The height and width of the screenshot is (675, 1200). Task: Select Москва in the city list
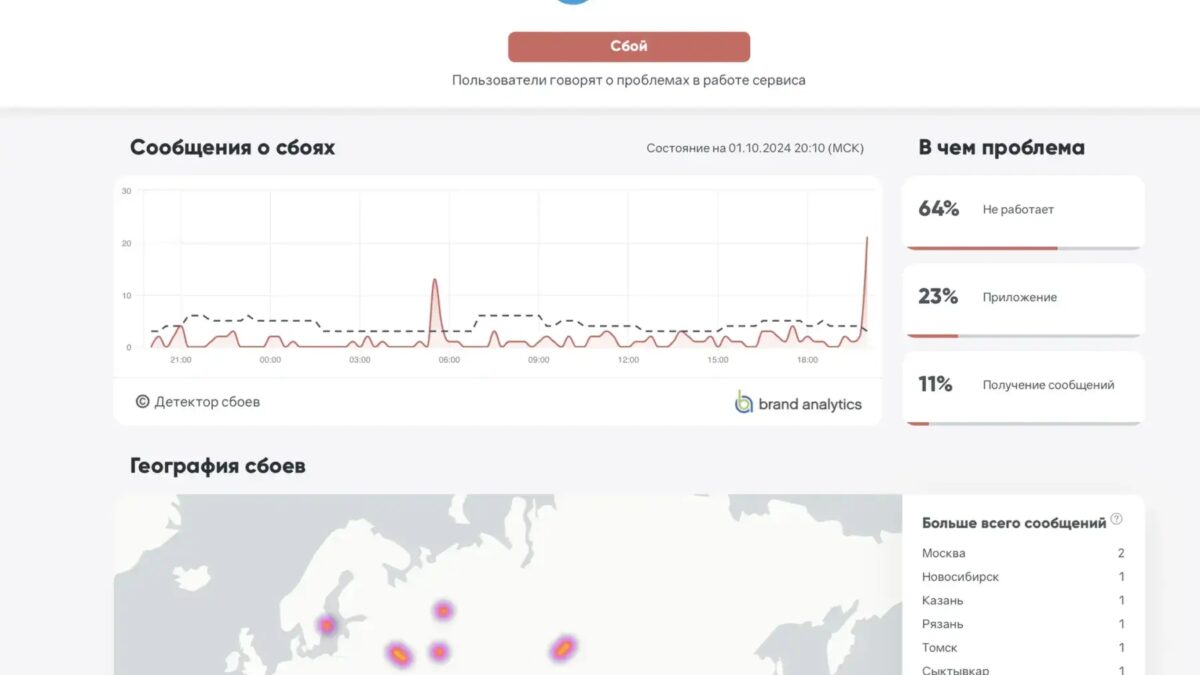click(944, 553)
